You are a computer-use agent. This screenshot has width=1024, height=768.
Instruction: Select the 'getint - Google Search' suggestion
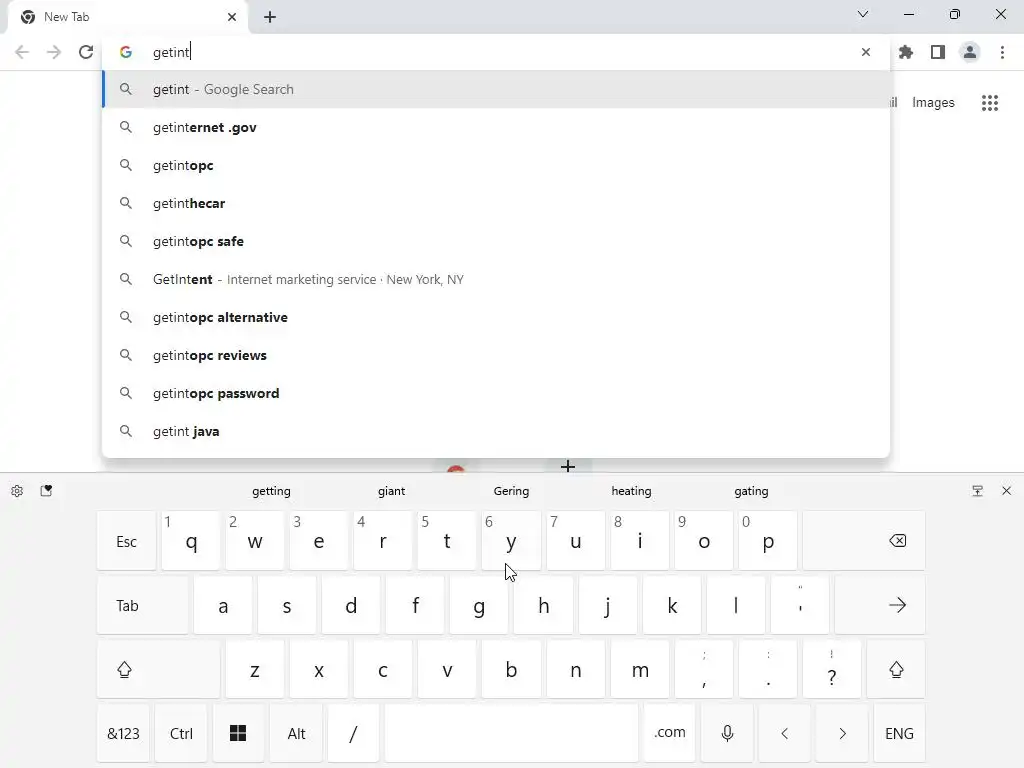click(x=496, y=89)
